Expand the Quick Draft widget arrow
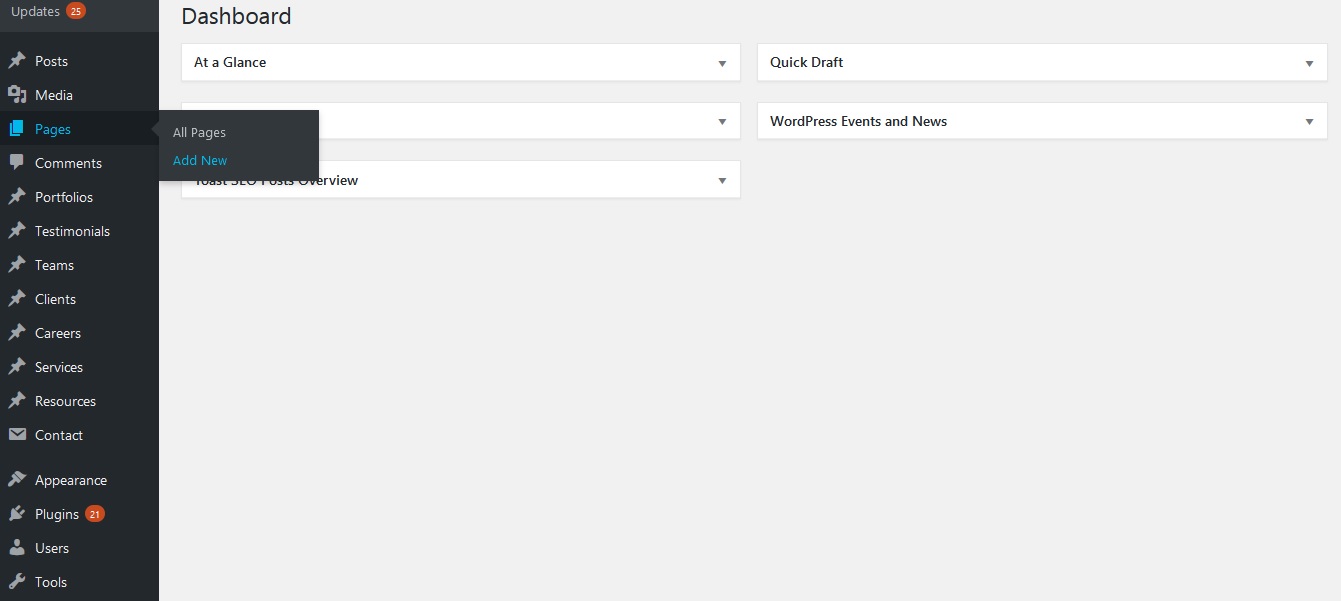The width and height of the screenshot is (1341, 601). pos(1309,63)
